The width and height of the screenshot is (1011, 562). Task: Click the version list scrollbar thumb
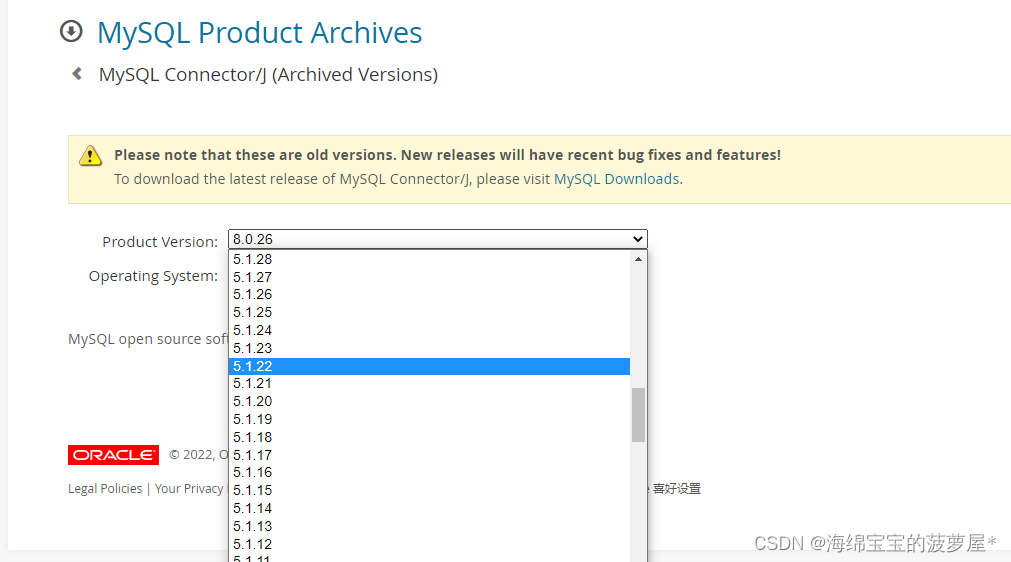[638, 414]
